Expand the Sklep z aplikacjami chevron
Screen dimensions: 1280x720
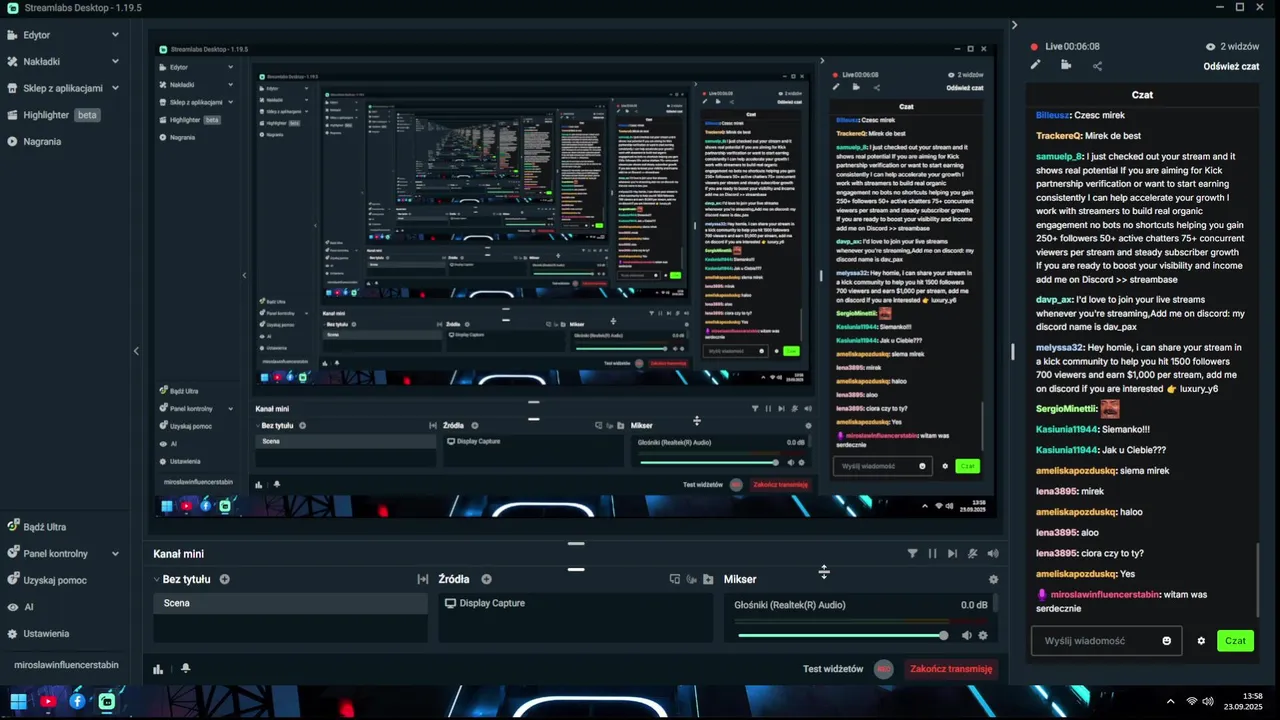pyautogui.click(x=115, y=88)
